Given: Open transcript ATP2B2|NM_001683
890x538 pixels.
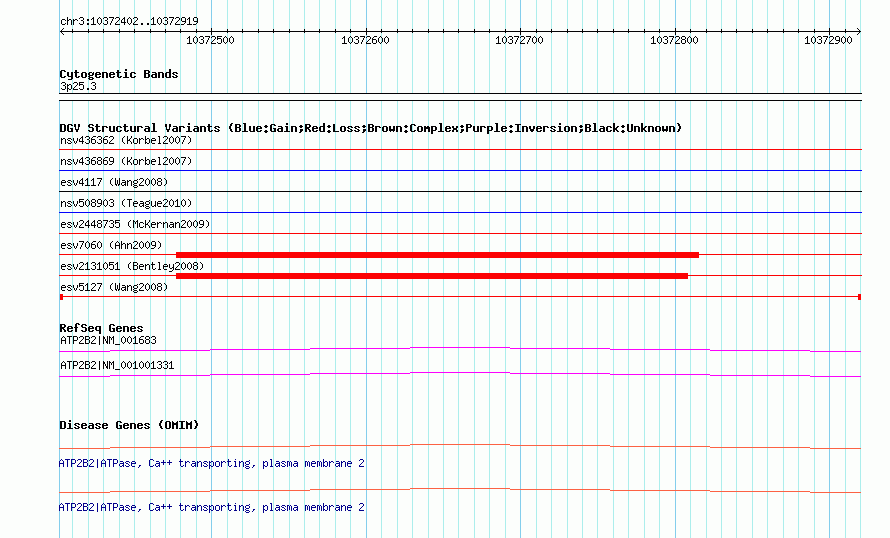Looking at the screenshot, I should coord(108,341).
